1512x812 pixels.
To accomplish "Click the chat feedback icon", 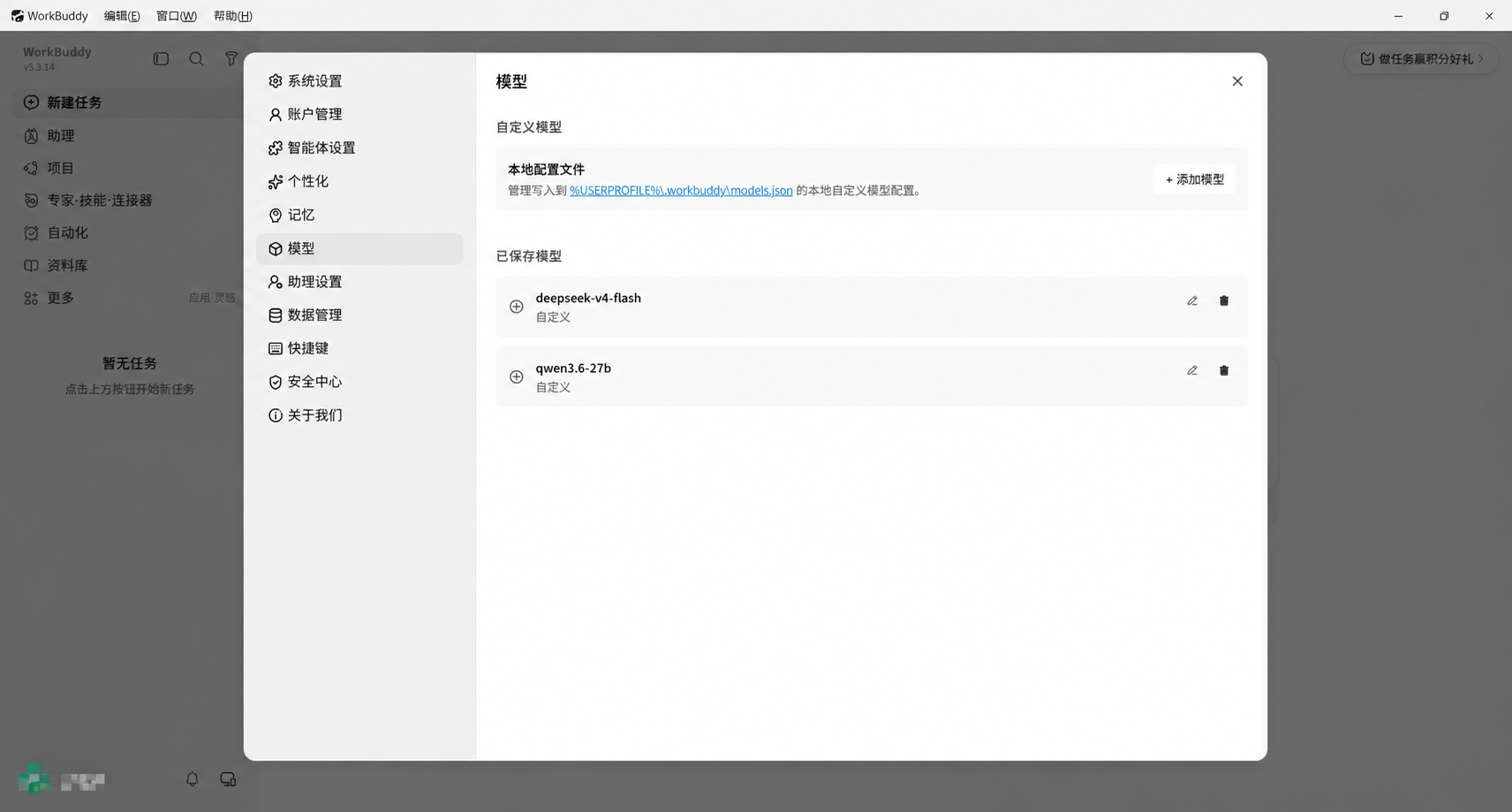I will coord(228,779).
